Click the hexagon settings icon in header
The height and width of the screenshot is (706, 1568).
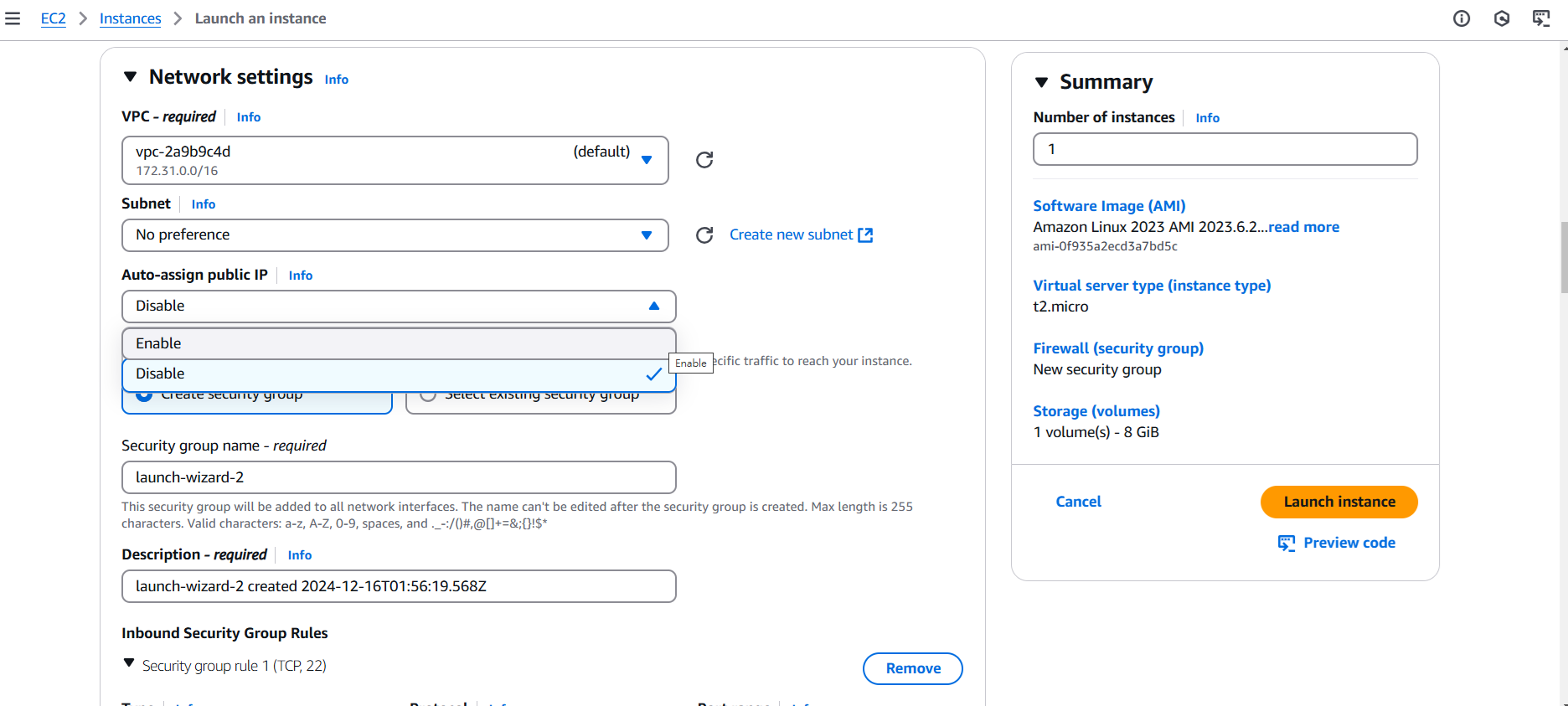click(1501, 18)
